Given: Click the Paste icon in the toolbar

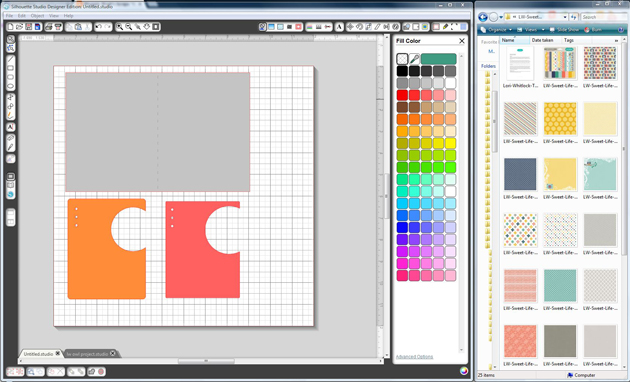Looking at the screenshot, I should [x=78, y=27].
